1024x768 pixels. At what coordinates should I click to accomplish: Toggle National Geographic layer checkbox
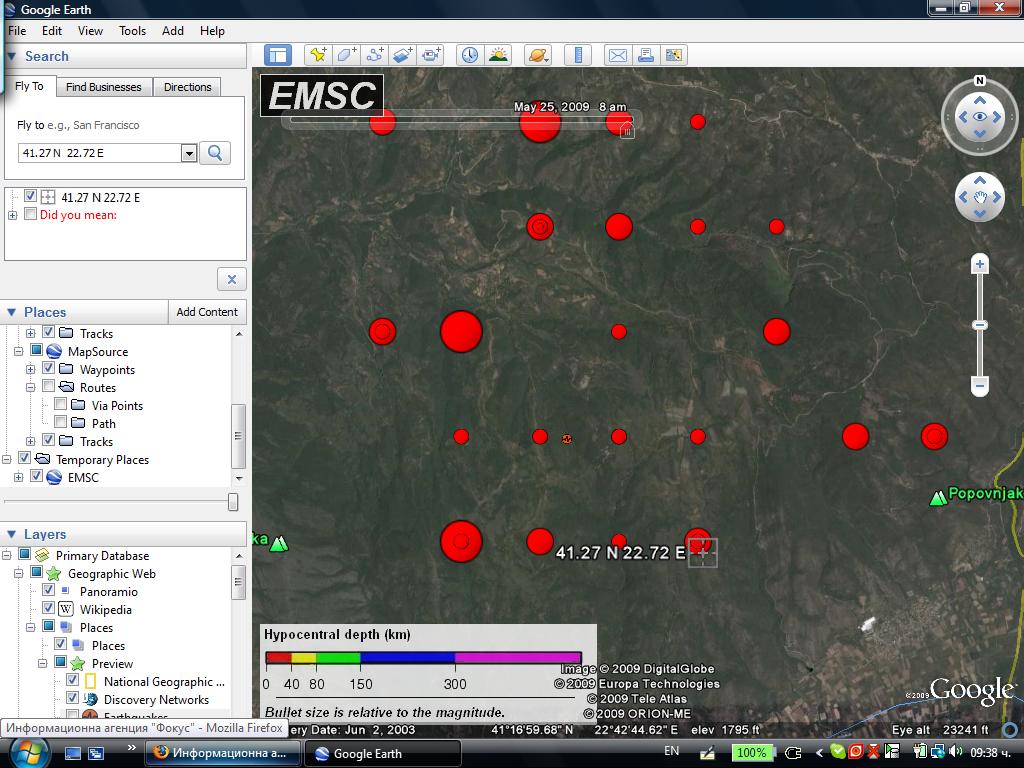72,680
